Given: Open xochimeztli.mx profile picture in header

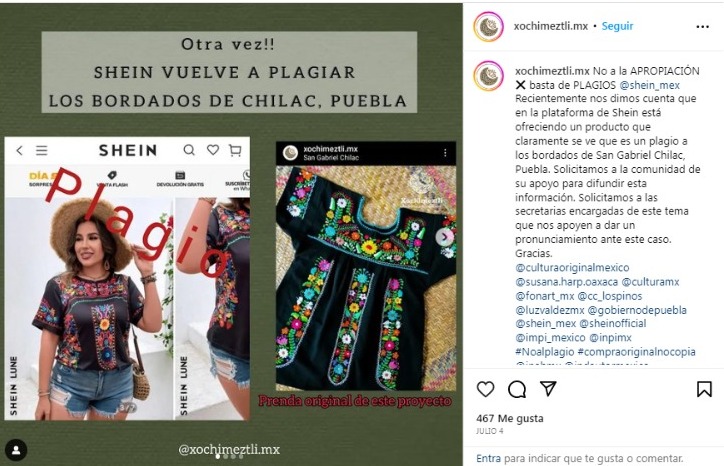Looking at the screenshot, I should point(489,27).
